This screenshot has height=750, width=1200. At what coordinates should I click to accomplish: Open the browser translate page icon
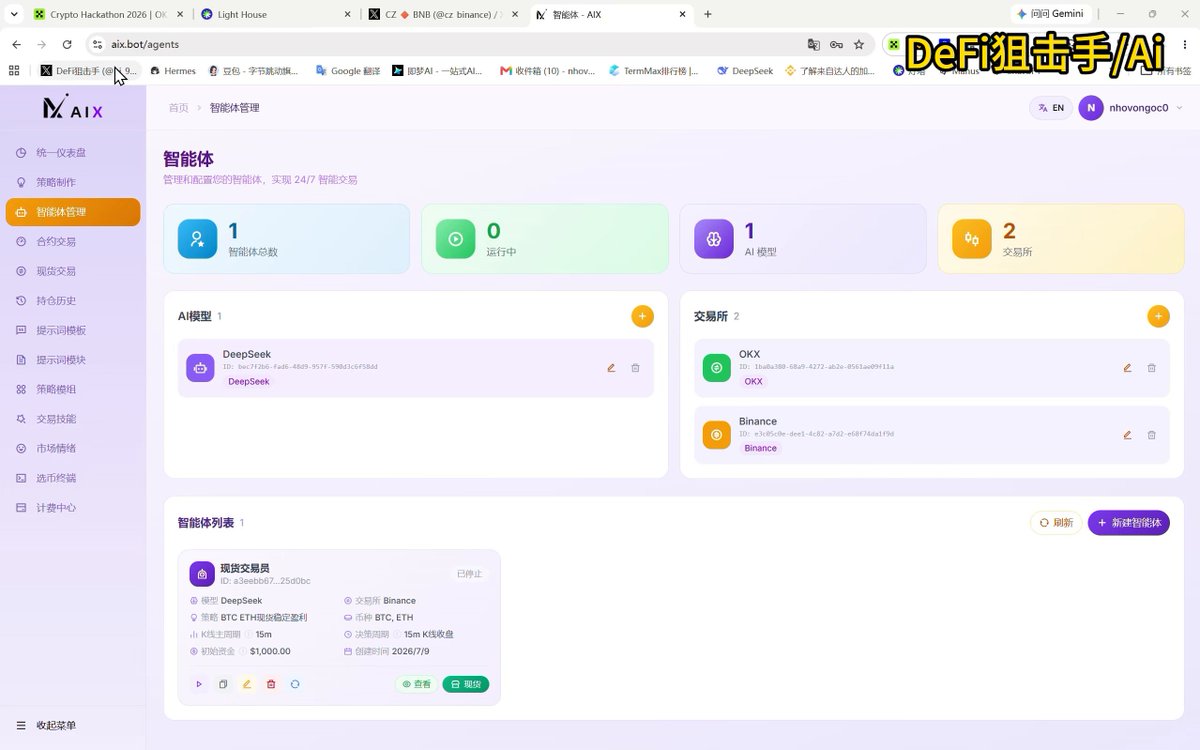pos(813,44)
